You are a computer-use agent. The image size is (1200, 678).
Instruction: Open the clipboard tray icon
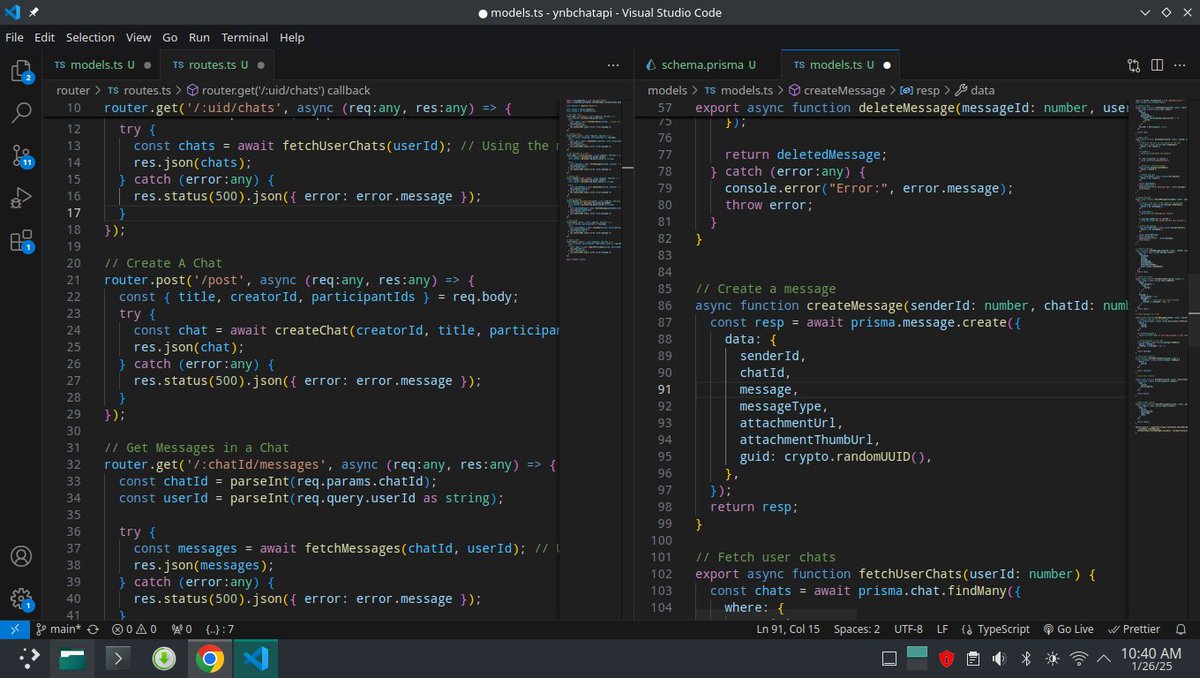click(x=972, y=658)
